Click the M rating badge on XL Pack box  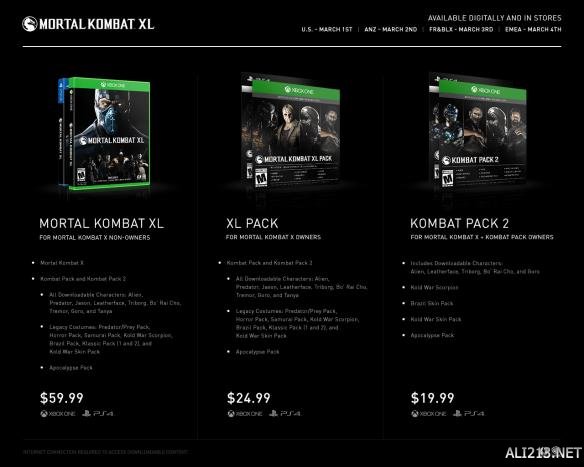261,178
